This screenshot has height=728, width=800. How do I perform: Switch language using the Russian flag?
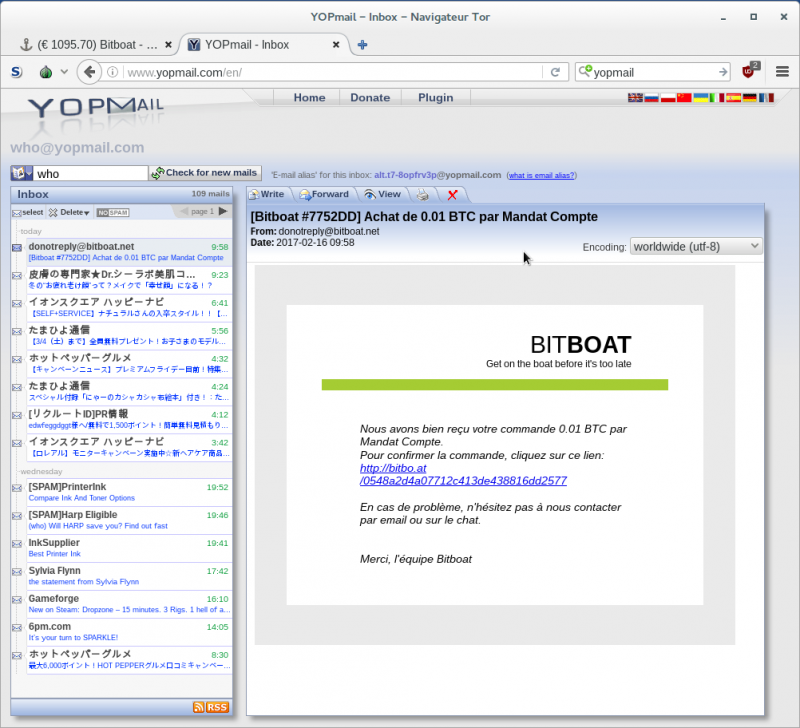[652, 97]
